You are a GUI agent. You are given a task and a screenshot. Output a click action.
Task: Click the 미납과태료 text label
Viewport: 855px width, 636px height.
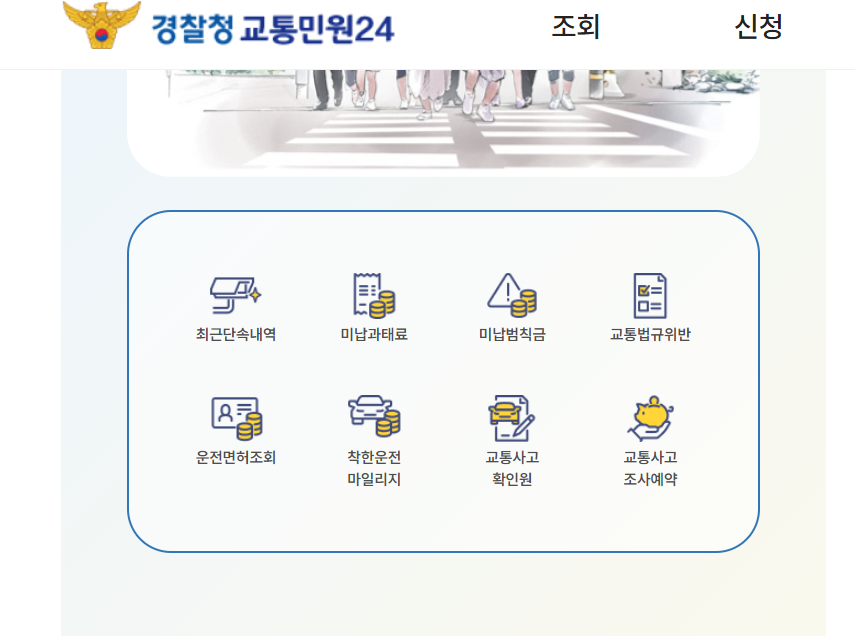pyautogui.click(x=374, y=334)
